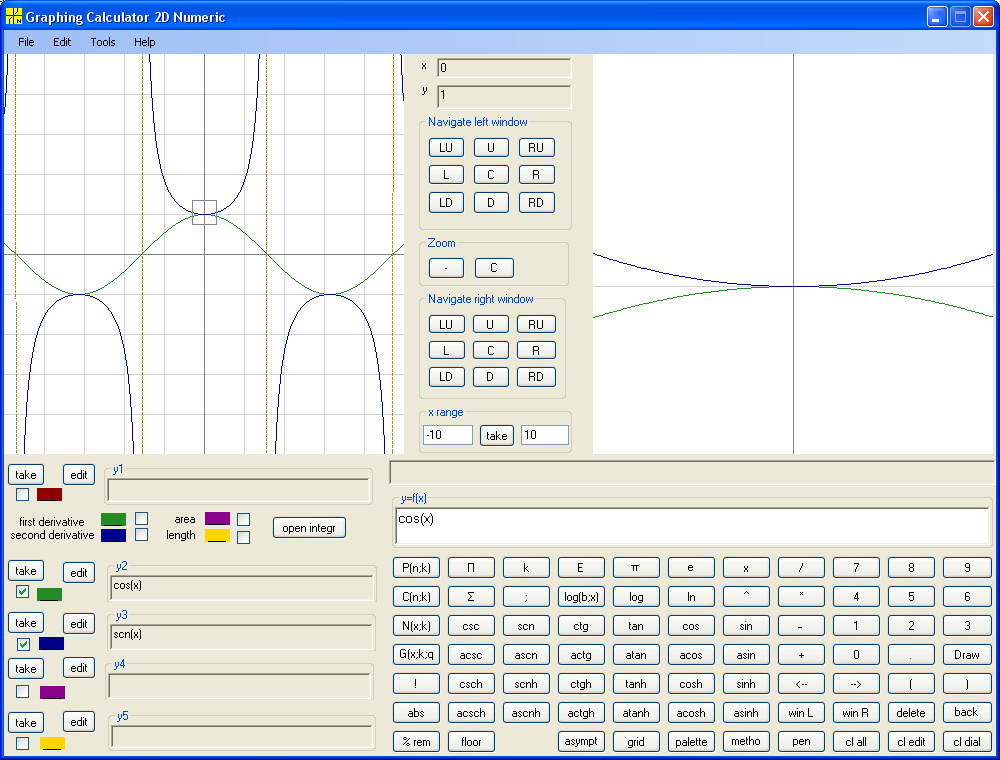This screenshot has width=1000, height=760.
Task: Click the e constant key
Action: pyautogui.click(x=691, y=567)
